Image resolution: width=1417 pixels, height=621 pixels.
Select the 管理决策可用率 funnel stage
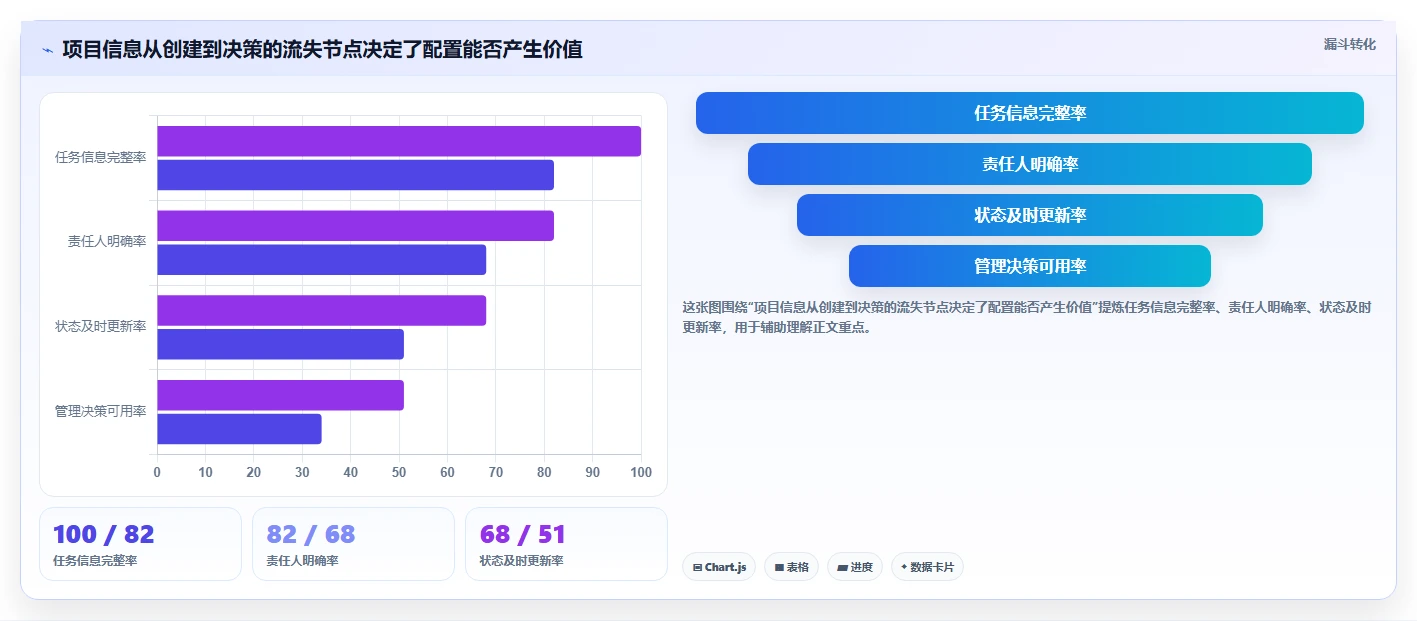(x=1030, y=266)
